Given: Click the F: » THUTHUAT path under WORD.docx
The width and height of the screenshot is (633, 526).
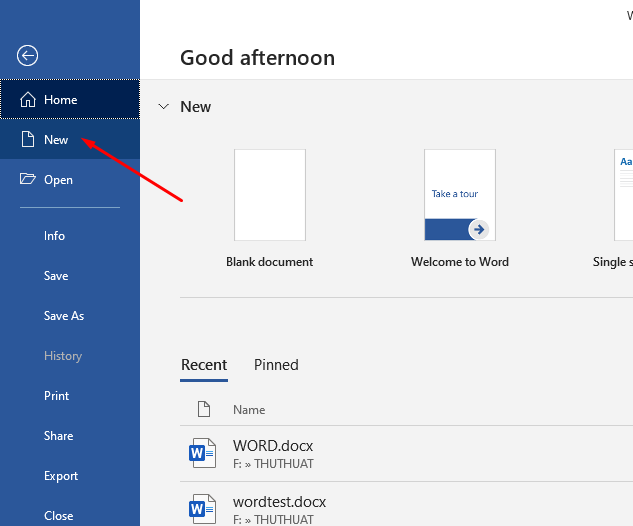Looking at the screenshot, I should (273, 464).
